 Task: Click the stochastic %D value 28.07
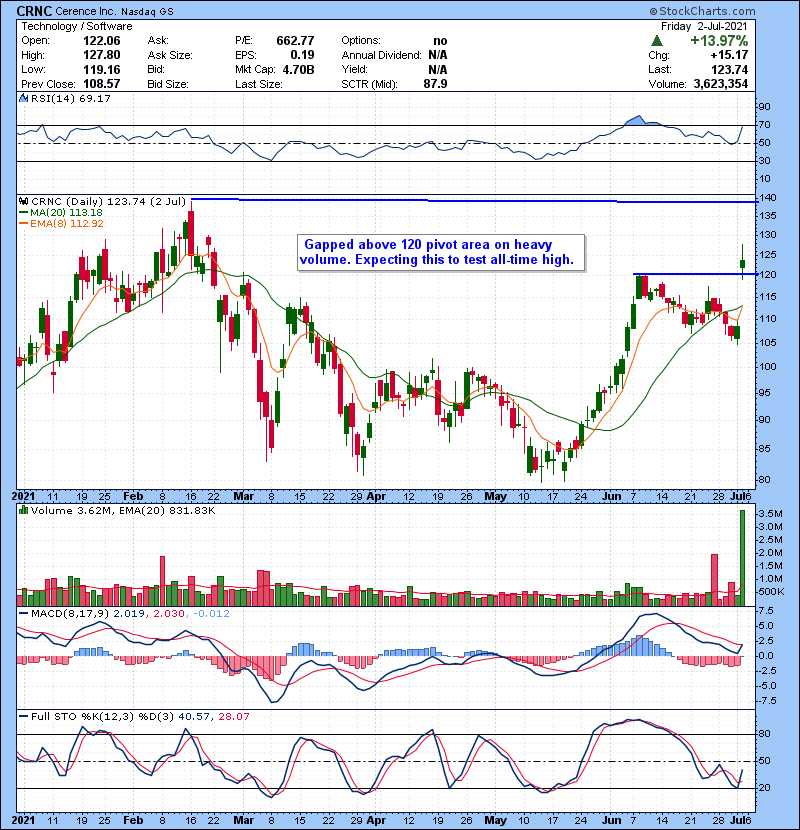coord(233,717)
